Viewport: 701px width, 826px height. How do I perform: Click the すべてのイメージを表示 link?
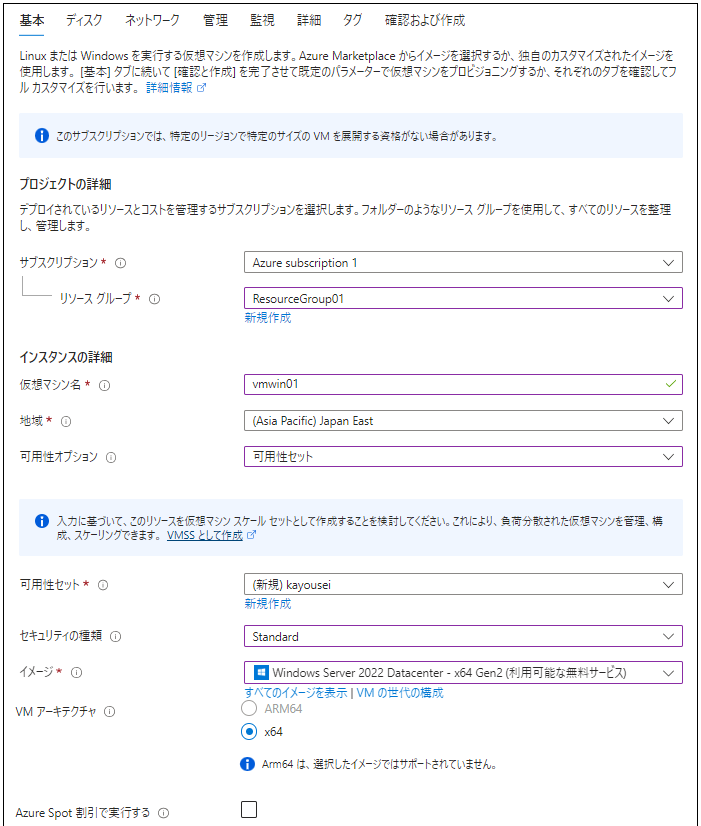pyautogui.click(x=295, y=693)
